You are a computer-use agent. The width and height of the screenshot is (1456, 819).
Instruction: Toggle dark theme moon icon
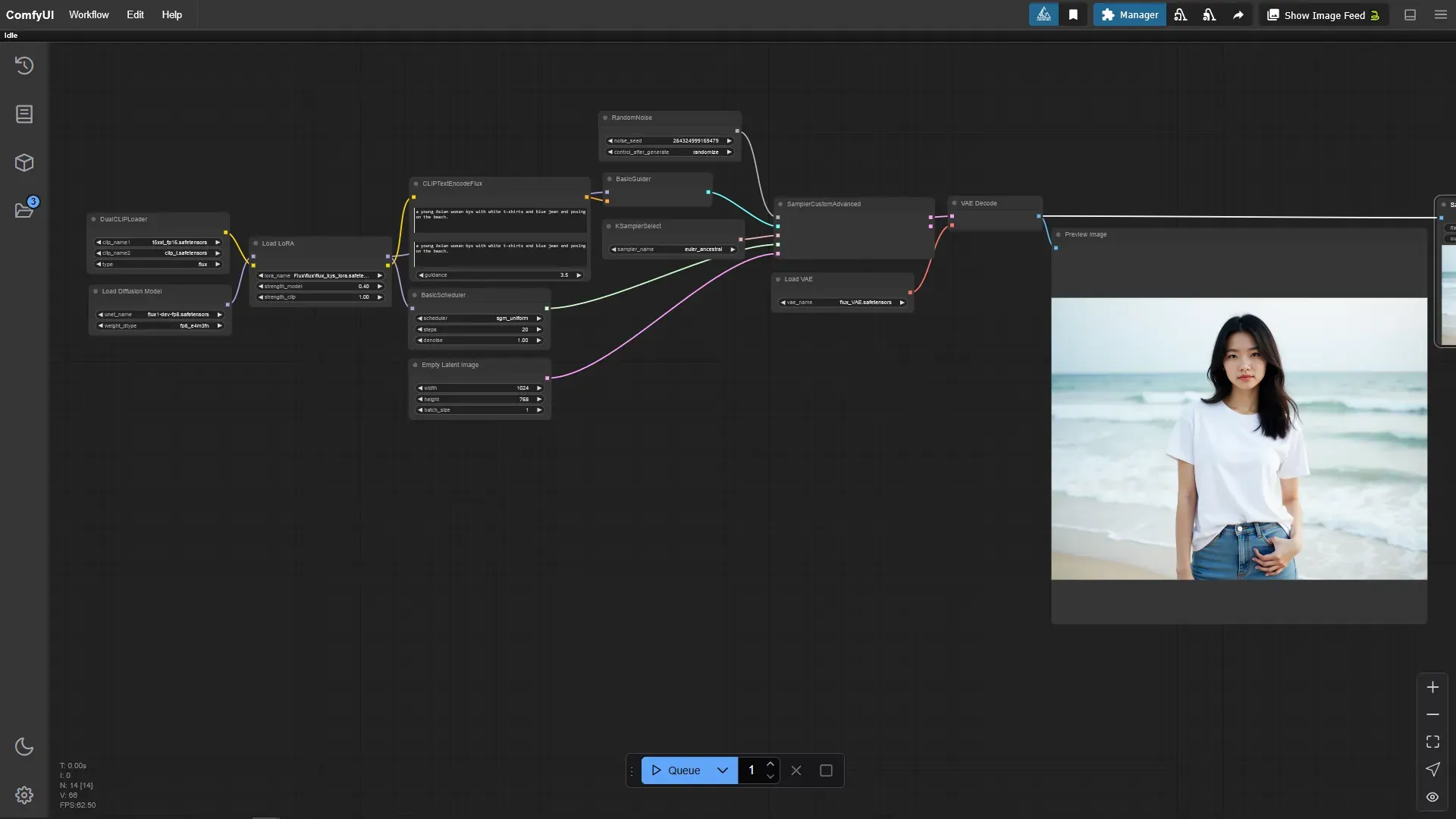tap(24, 746)
